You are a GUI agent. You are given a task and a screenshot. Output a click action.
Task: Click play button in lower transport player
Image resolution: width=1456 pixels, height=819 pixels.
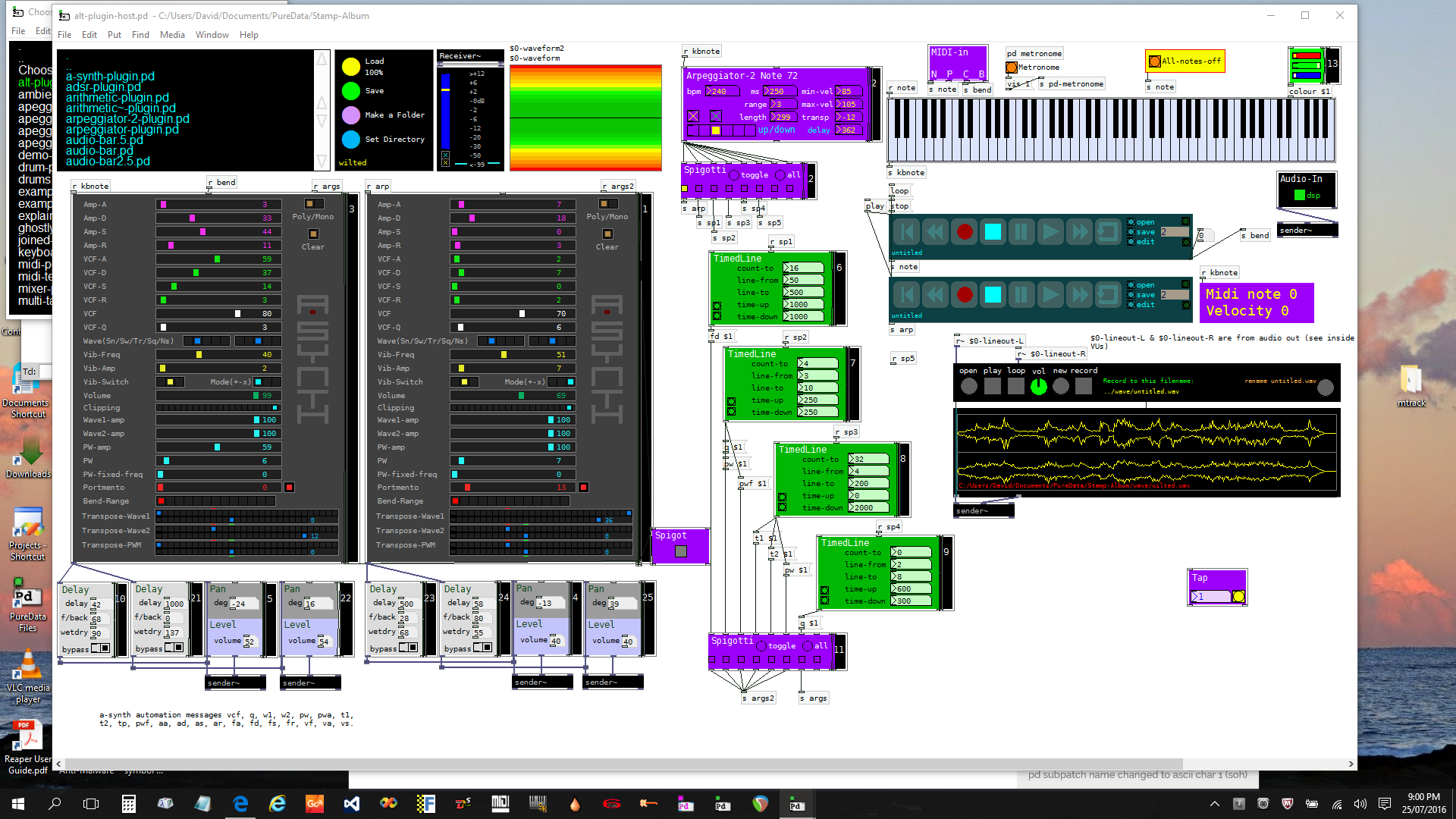point(1050,294)
